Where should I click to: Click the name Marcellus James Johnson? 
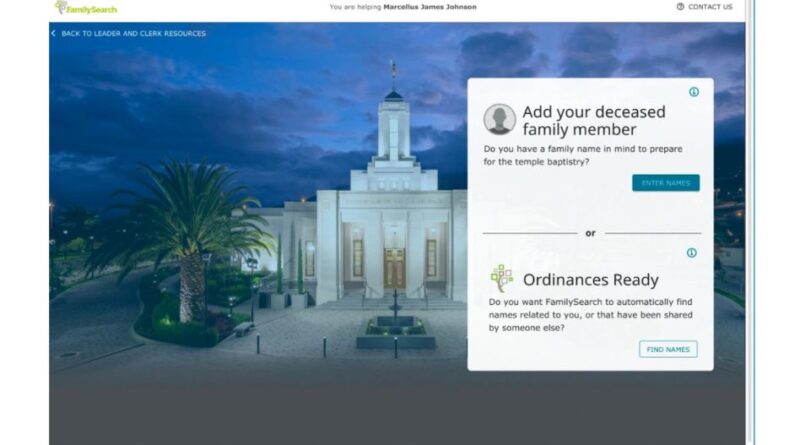430,7
